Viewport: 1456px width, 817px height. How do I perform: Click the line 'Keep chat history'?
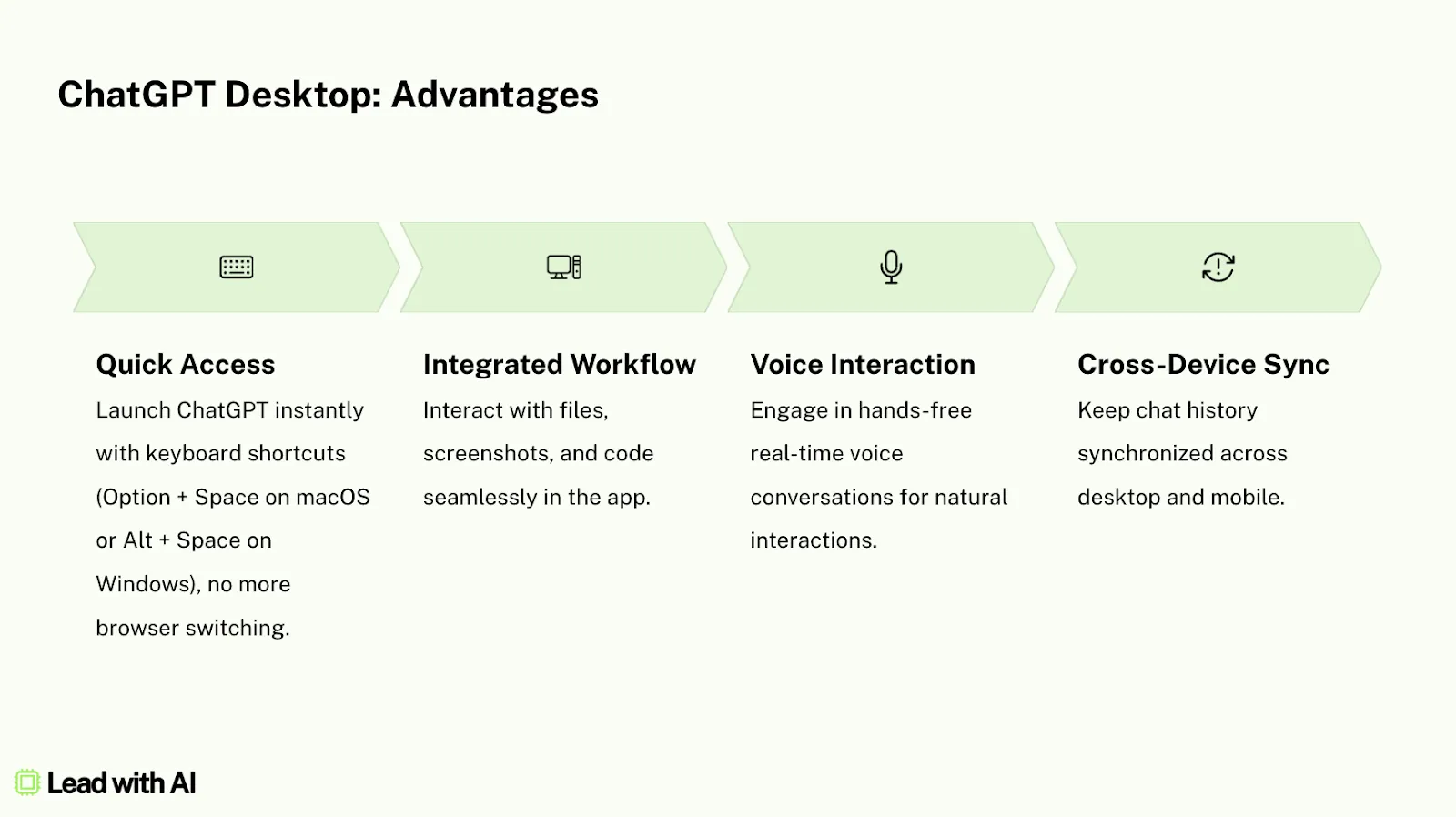pyautogui.click(x=1168, y=410)
